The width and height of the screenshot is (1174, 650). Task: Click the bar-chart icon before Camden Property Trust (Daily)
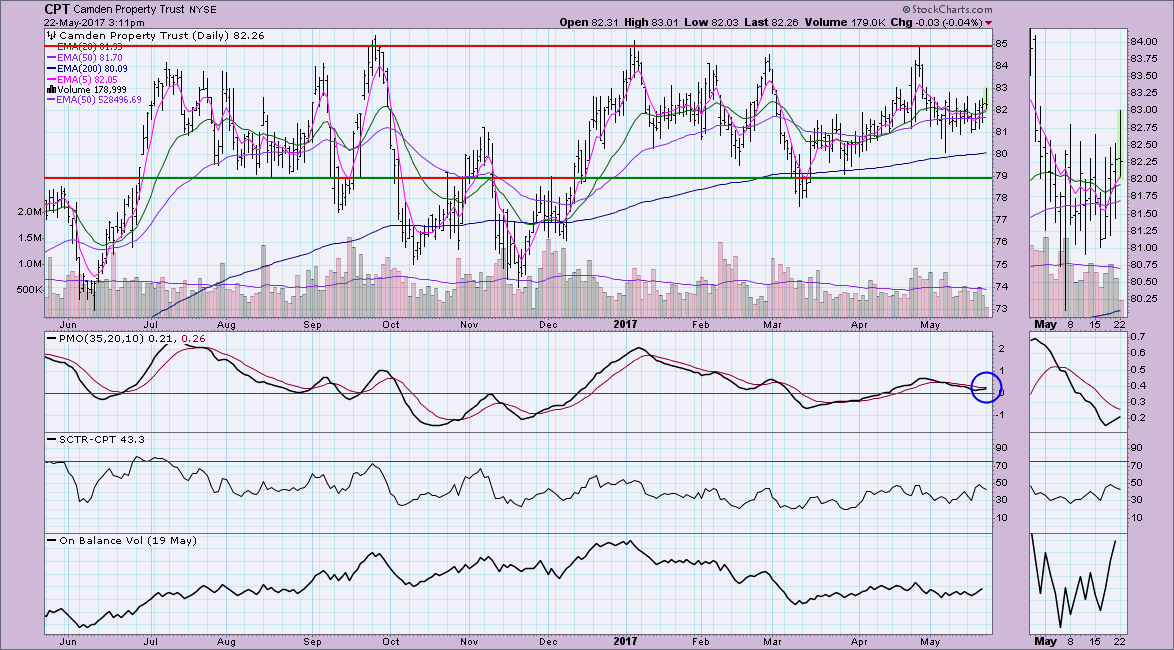pyautogui.click(x=49, y=38)
